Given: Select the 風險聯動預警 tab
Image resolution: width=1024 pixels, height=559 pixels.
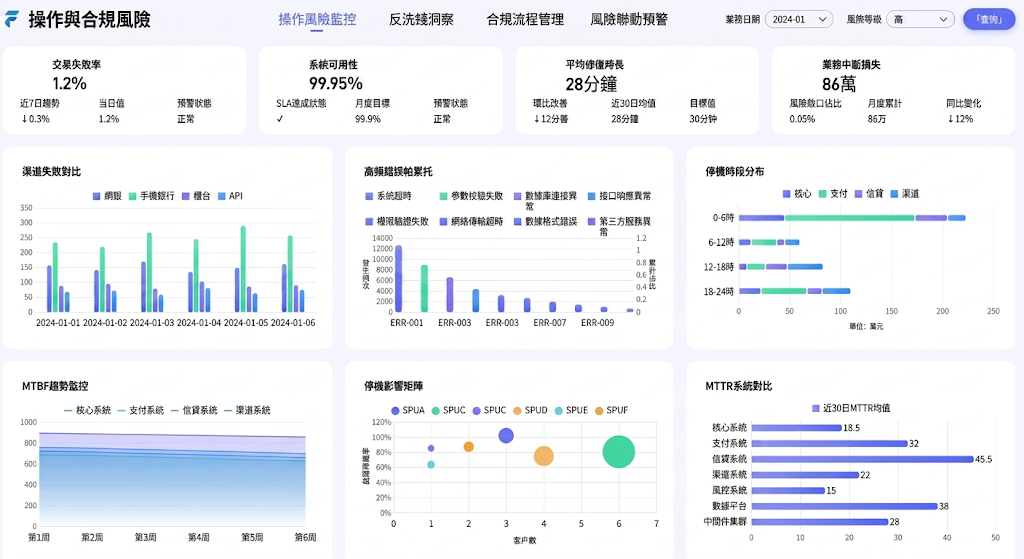Looking at the screenshot, I should coord(629,20).
